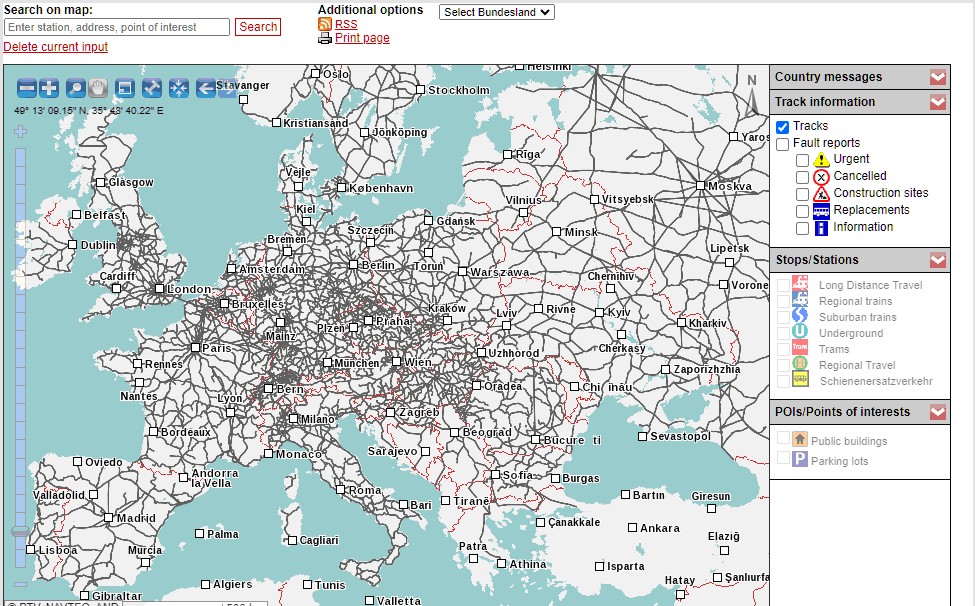Uncheck the Tracks checkbox

[783, 126]
